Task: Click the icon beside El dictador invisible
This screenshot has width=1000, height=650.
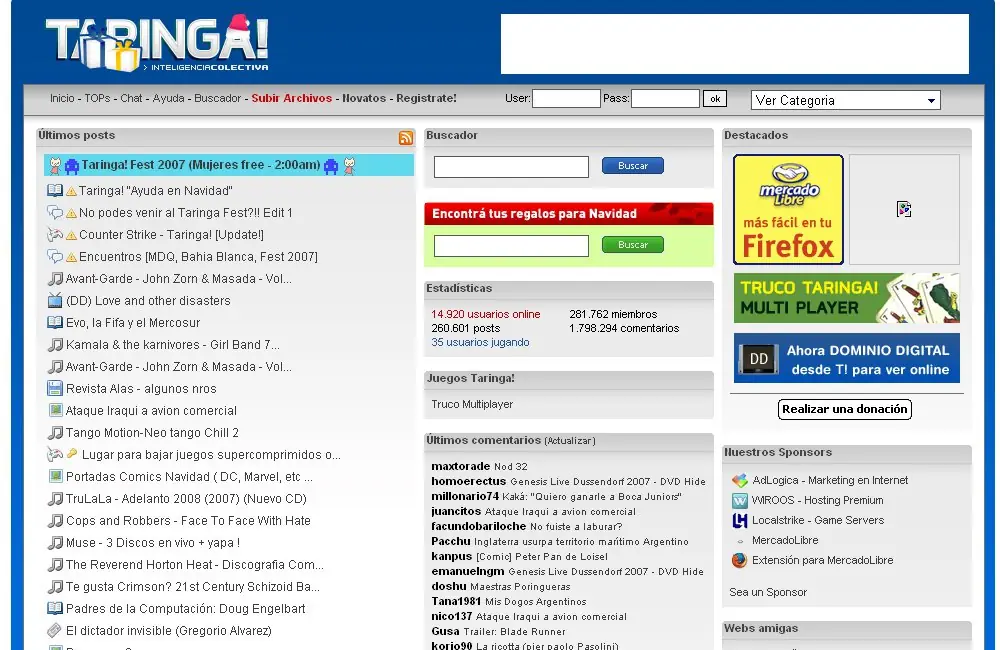Action: 55,630
